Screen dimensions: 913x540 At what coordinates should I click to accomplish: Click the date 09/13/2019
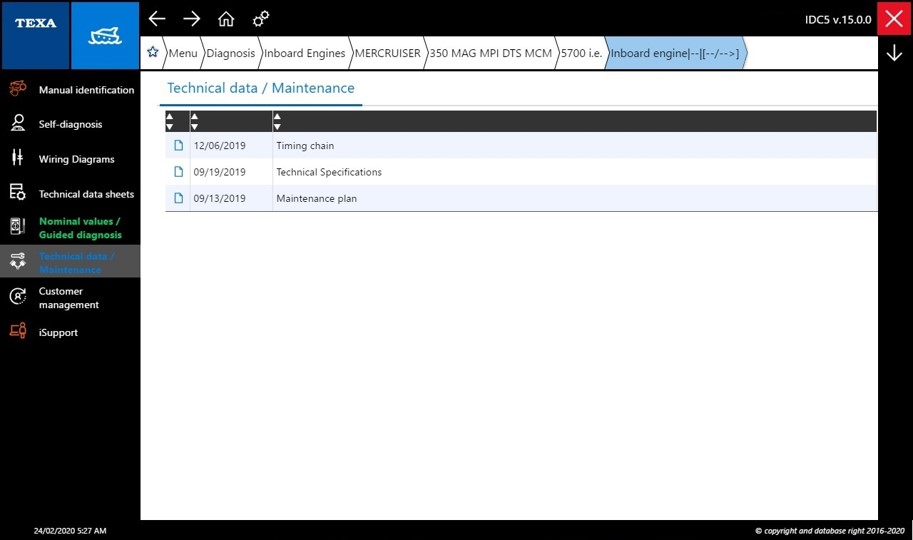pos(220,198)
